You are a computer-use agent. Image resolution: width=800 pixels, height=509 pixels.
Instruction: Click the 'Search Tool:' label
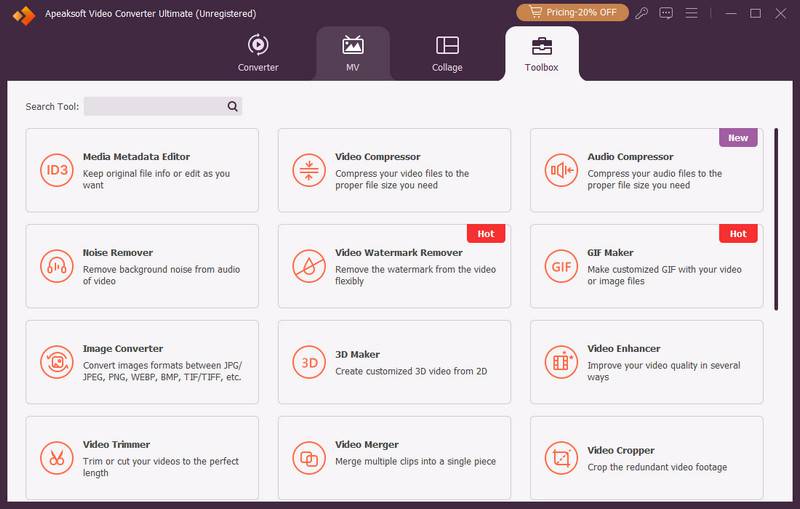[x=52, y=107]
